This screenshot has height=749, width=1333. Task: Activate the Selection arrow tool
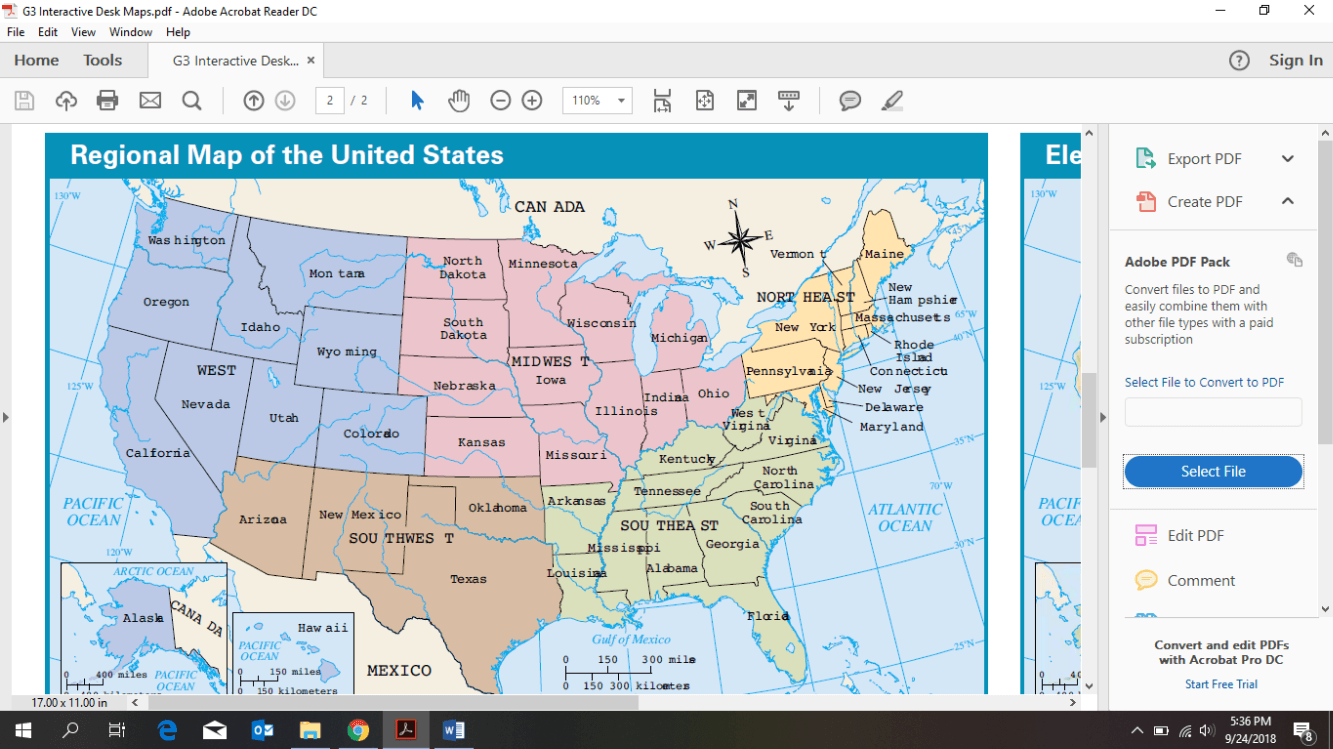tap(418, 100)
